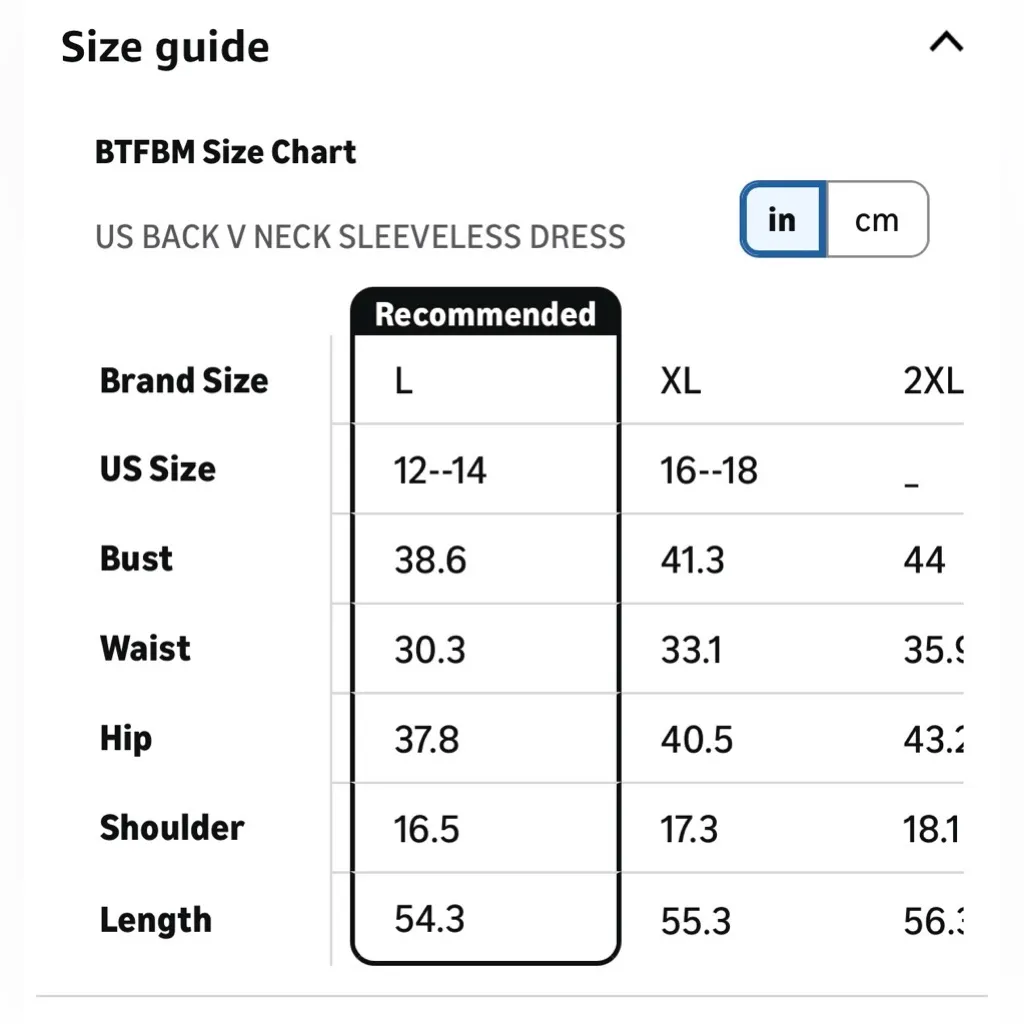Click the 54.3 length value for L
The image size is (1024, 1024).
[x=429, y=919]
